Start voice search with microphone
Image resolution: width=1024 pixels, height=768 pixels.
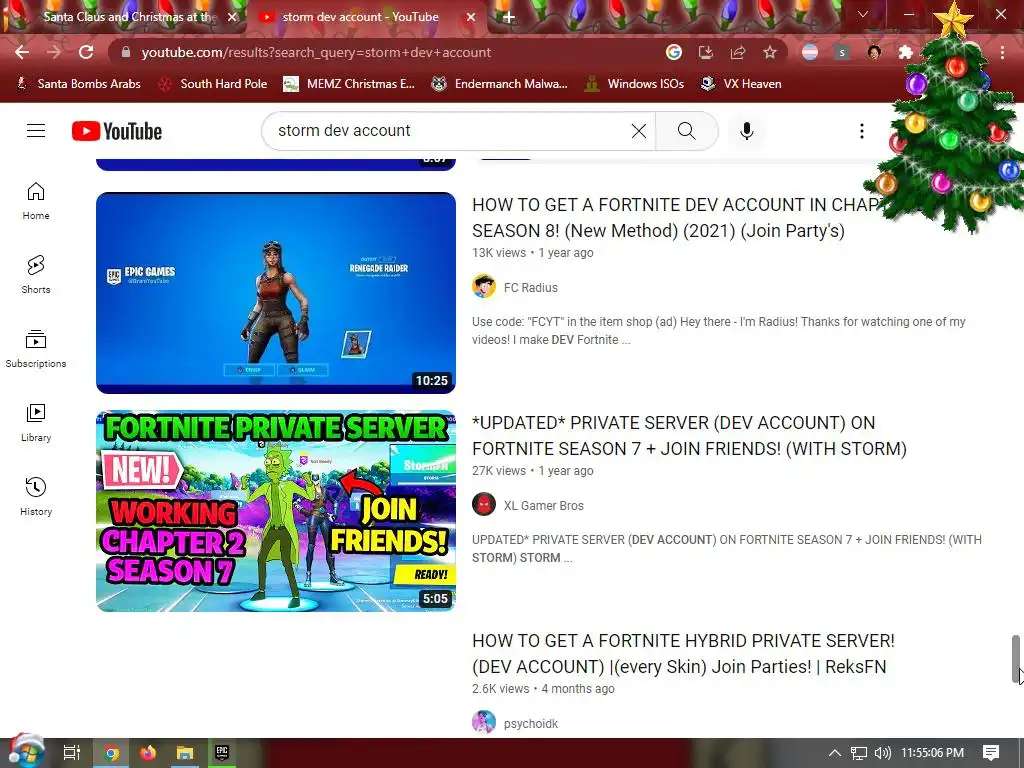(x=746, y=131)
